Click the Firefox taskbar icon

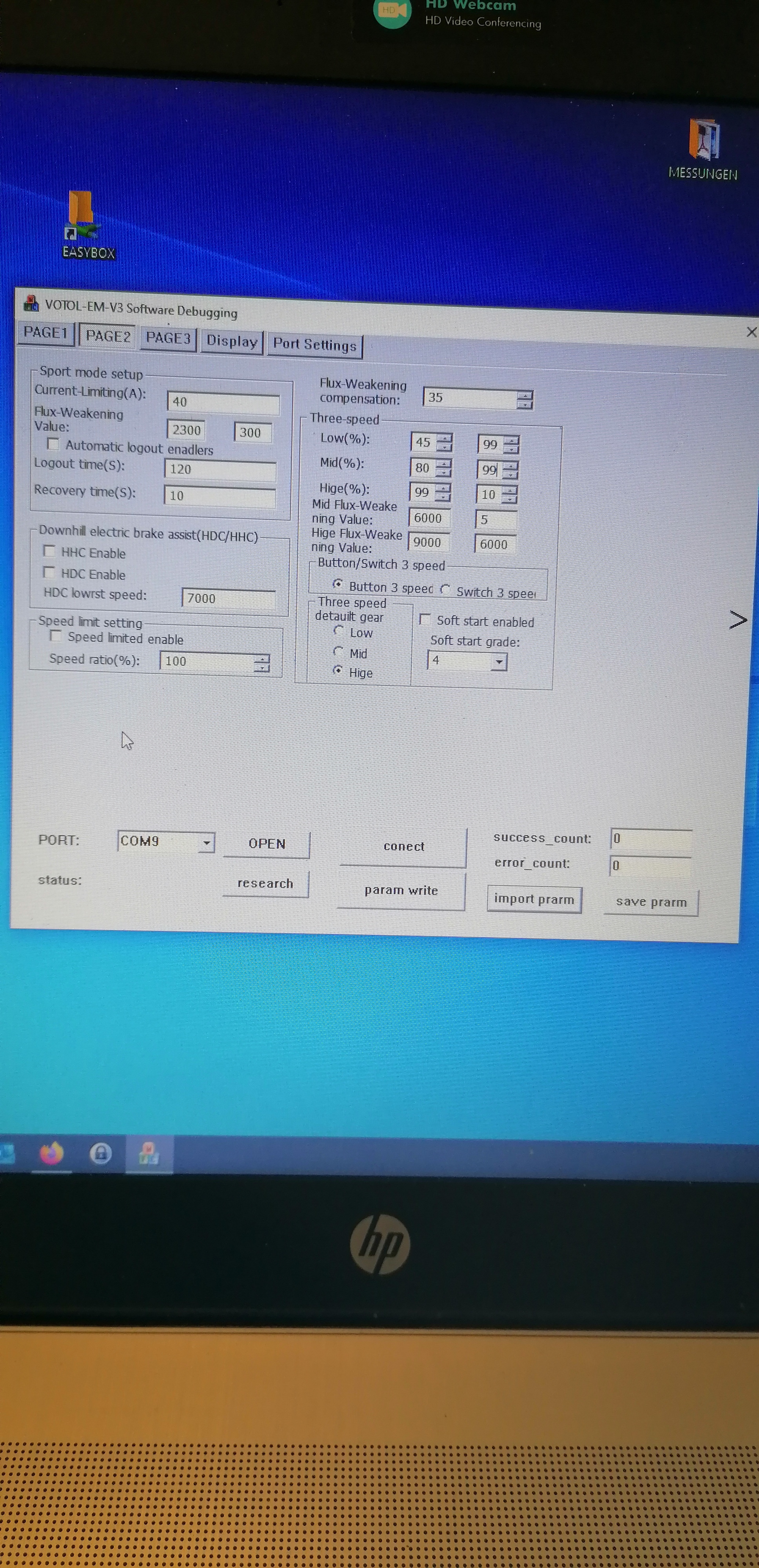pos(51,1153)
